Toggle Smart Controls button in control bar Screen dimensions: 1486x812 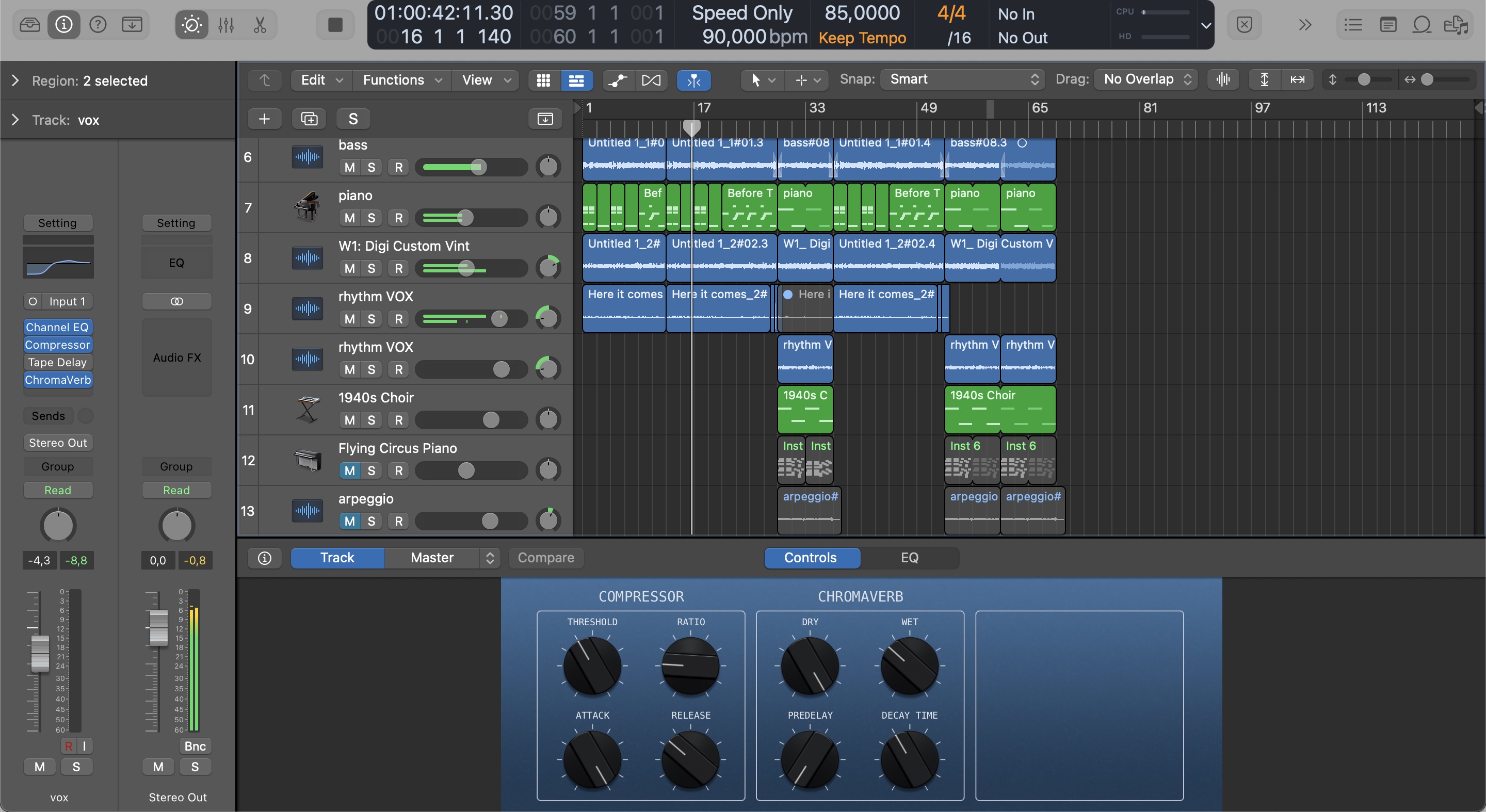click(x=191, y=24)
